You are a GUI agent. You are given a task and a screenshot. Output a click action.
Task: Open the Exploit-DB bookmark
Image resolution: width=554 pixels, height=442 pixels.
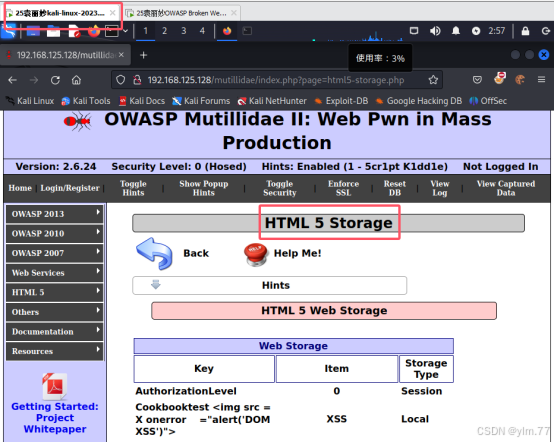341,101
